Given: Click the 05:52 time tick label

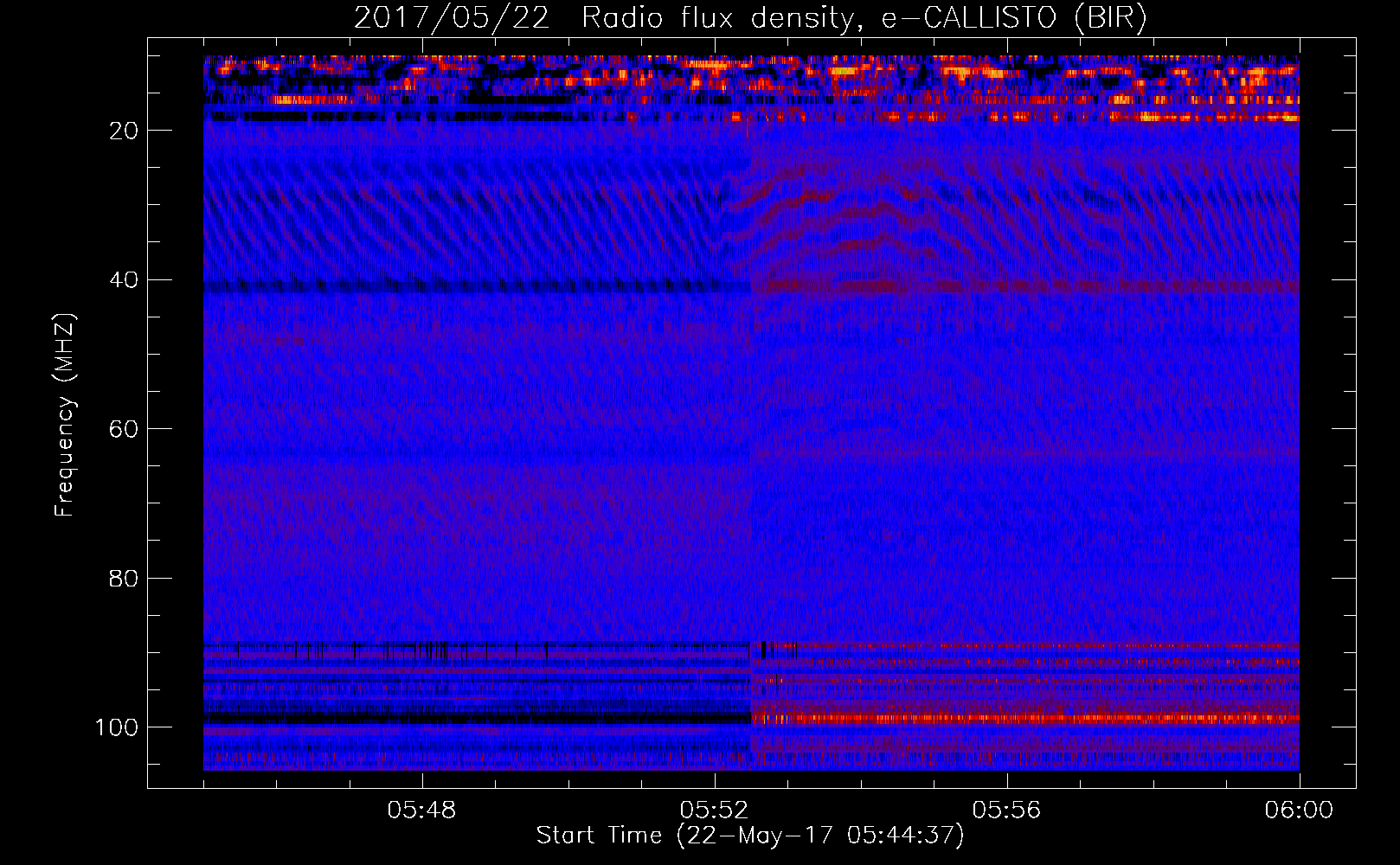Looking at the screenshot, I should click(715, 811).
